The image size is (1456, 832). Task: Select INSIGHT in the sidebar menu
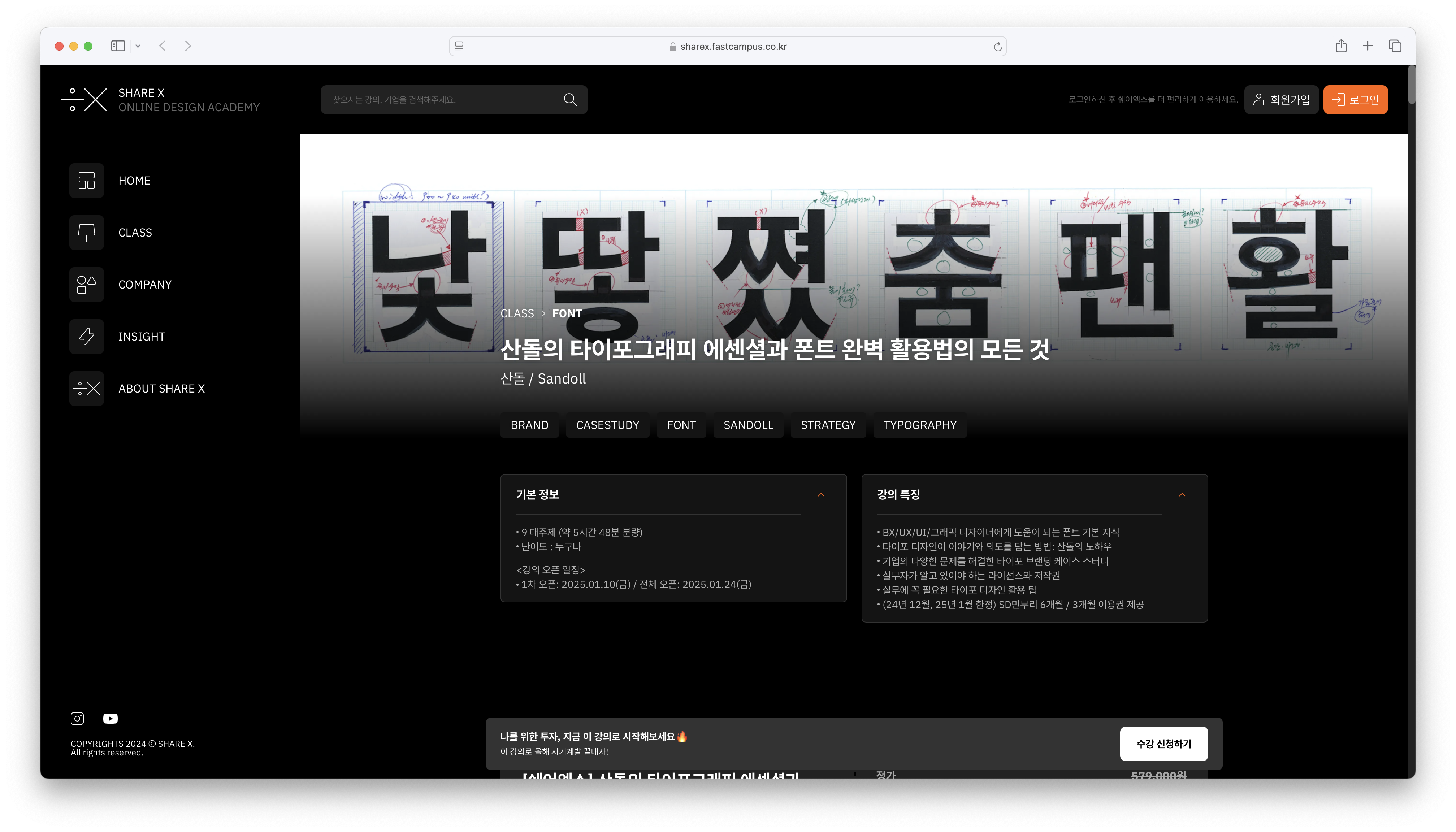point(142,337)
